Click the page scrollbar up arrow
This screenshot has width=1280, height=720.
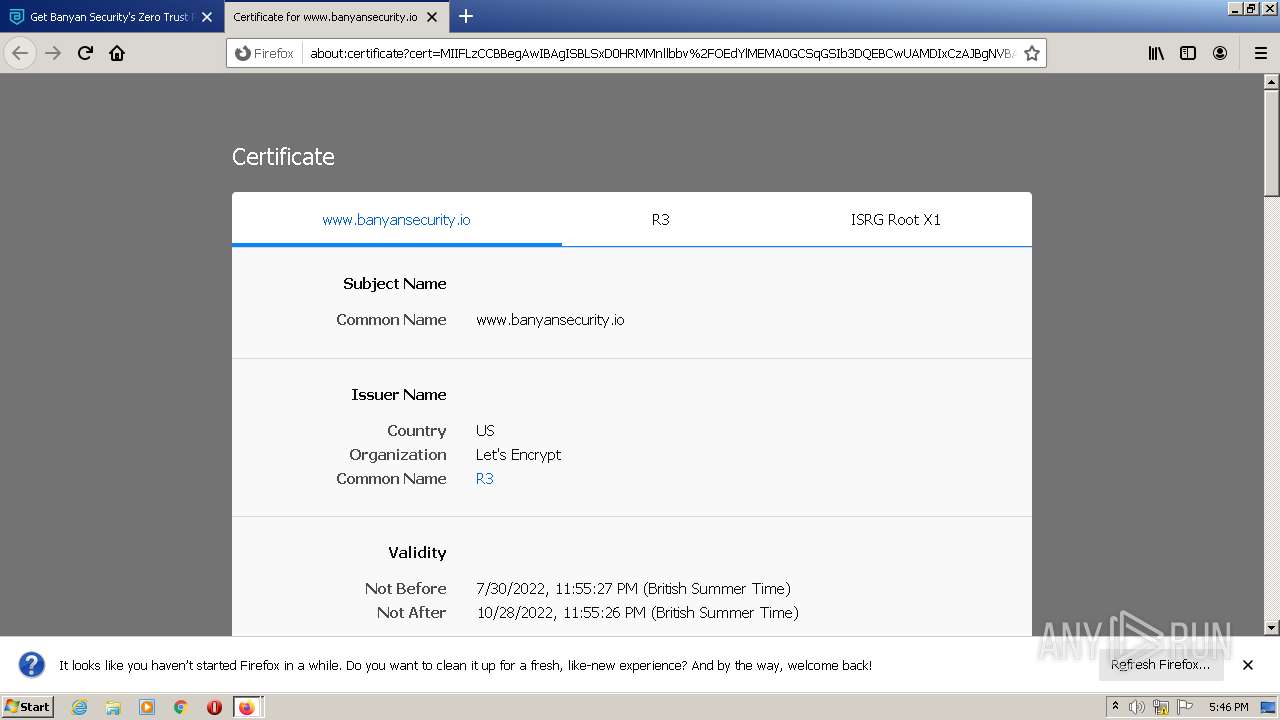point(1272,82)
